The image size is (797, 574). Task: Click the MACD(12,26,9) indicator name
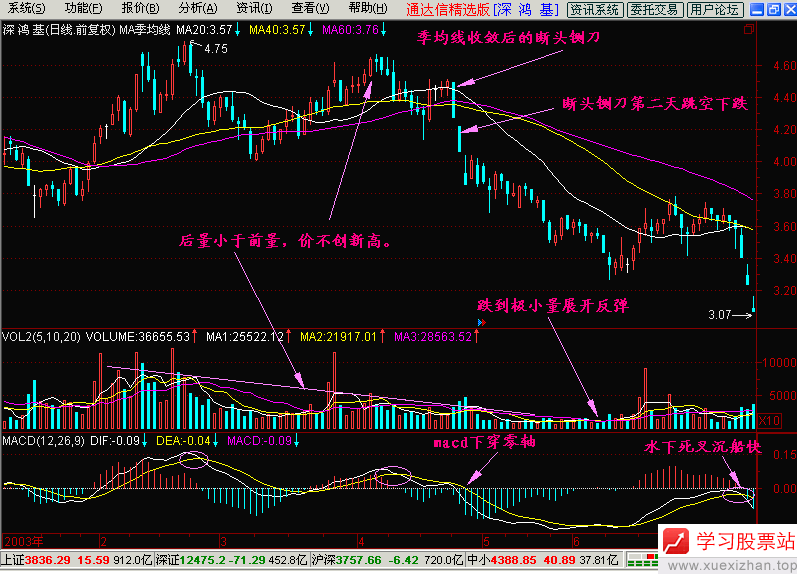(x=43, y=441)
